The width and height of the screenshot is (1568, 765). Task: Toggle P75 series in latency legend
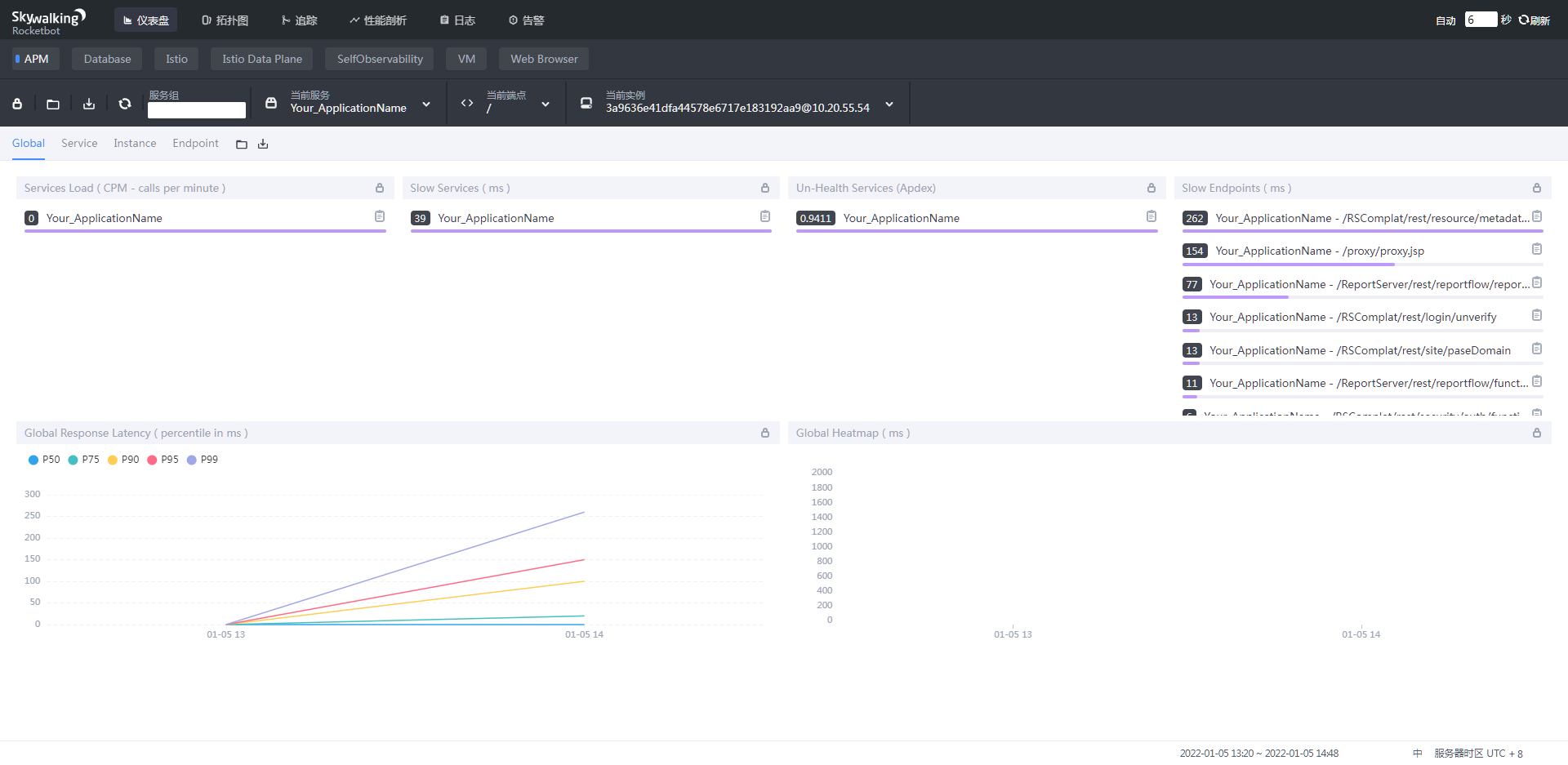click(83, 460)
